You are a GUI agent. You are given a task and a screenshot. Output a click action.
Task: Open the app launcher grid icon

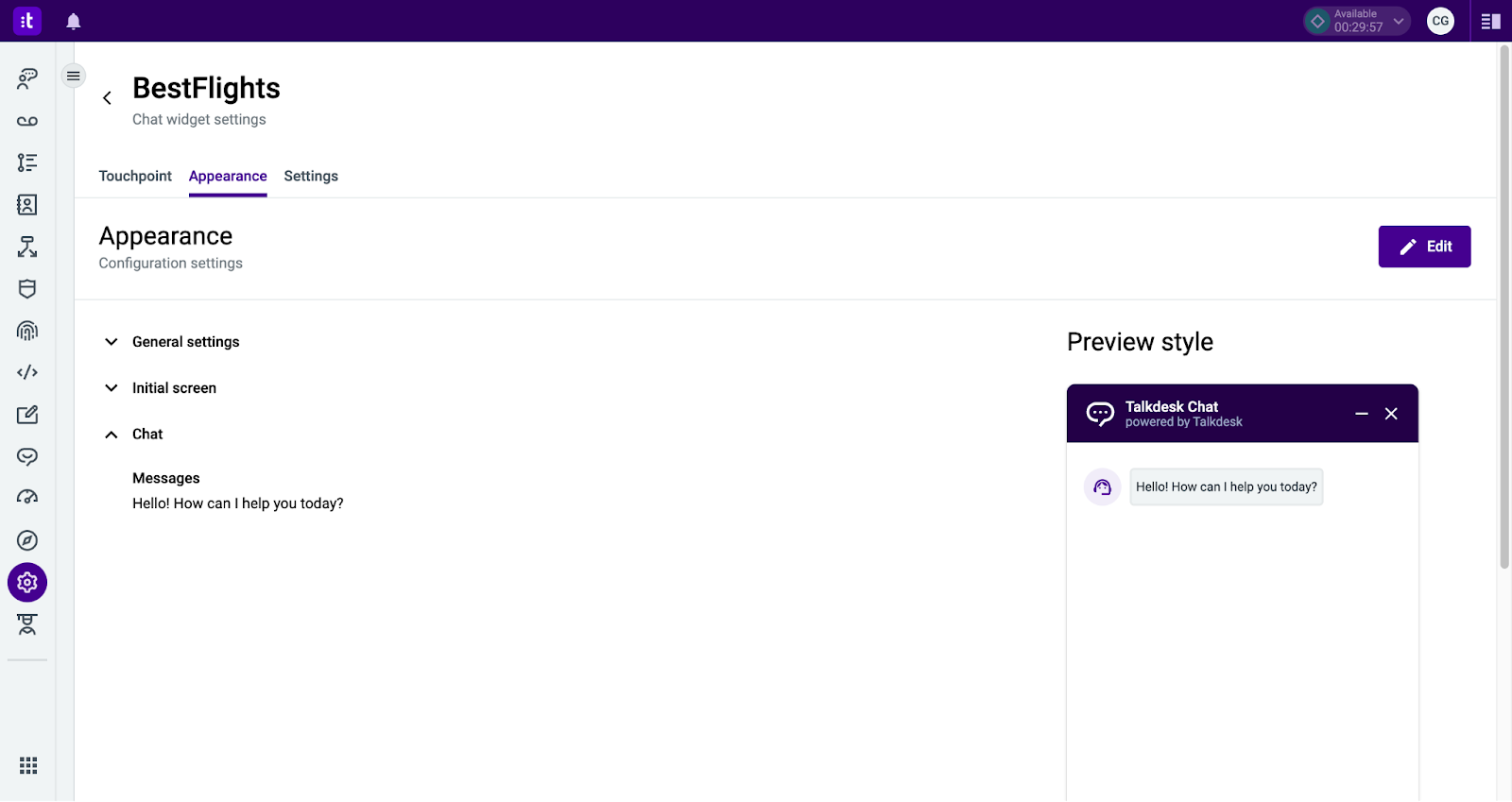pyautogui.click(x=28, y=765)
